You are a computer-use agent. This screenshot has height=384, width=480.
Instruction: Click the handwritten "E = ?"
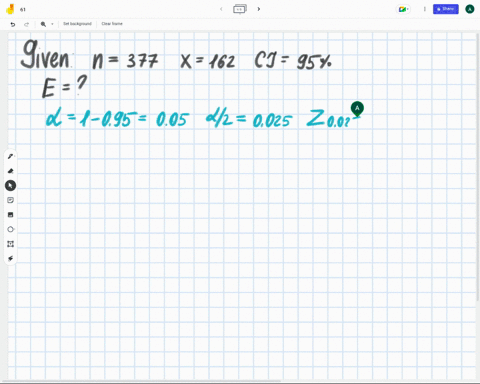tap(65, 86)
